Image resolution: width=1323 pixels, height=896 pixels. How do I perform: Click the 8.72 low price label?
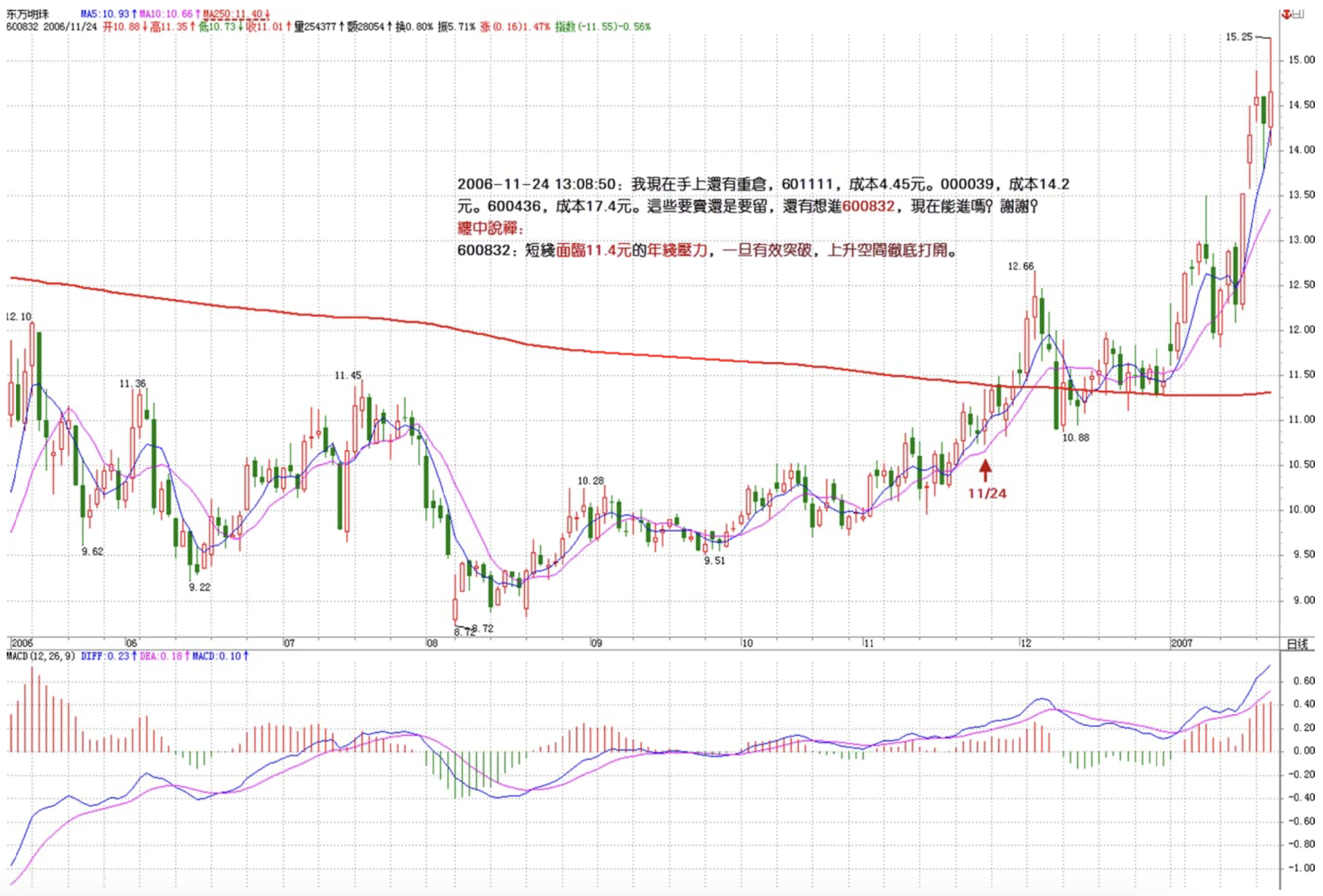pos(482,628)
